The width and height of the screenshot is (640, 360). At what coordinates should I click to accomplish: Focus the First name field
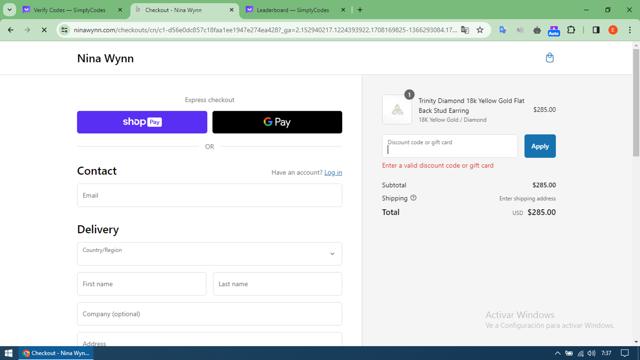coord(142,284)
